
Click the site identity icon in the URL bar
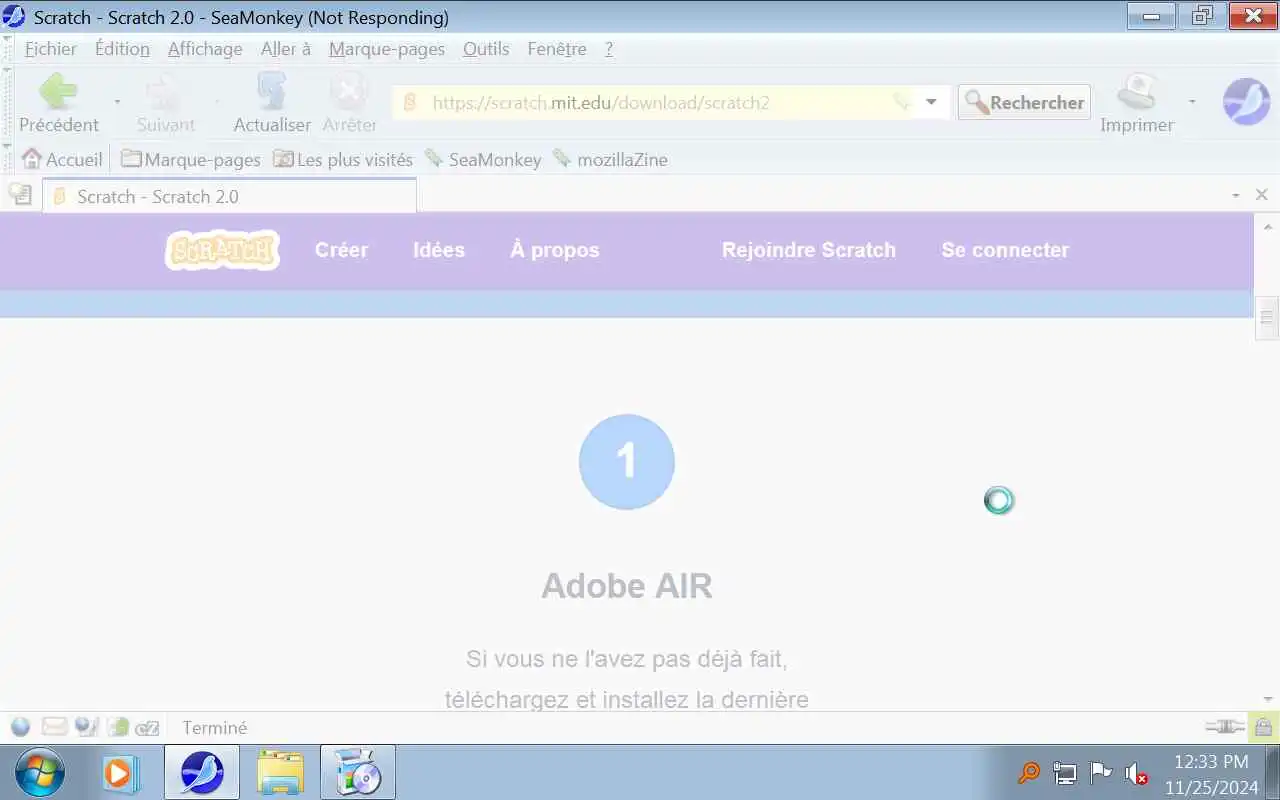point(409,102)
